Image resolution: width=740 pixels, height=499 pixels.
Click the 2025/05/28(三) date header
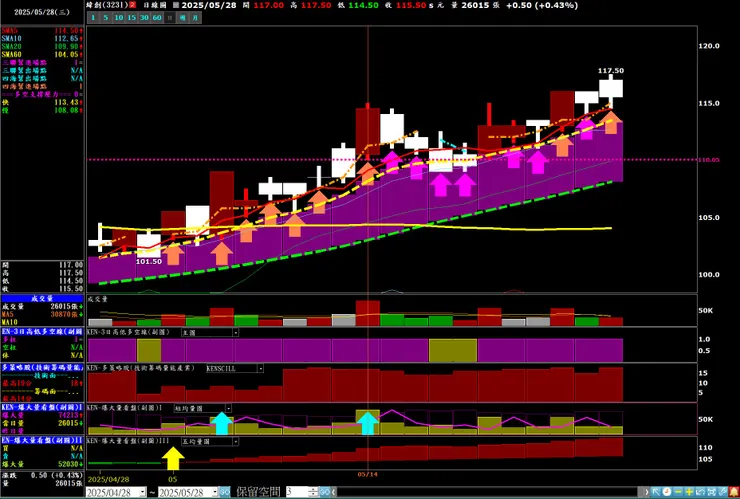(42, 12)
